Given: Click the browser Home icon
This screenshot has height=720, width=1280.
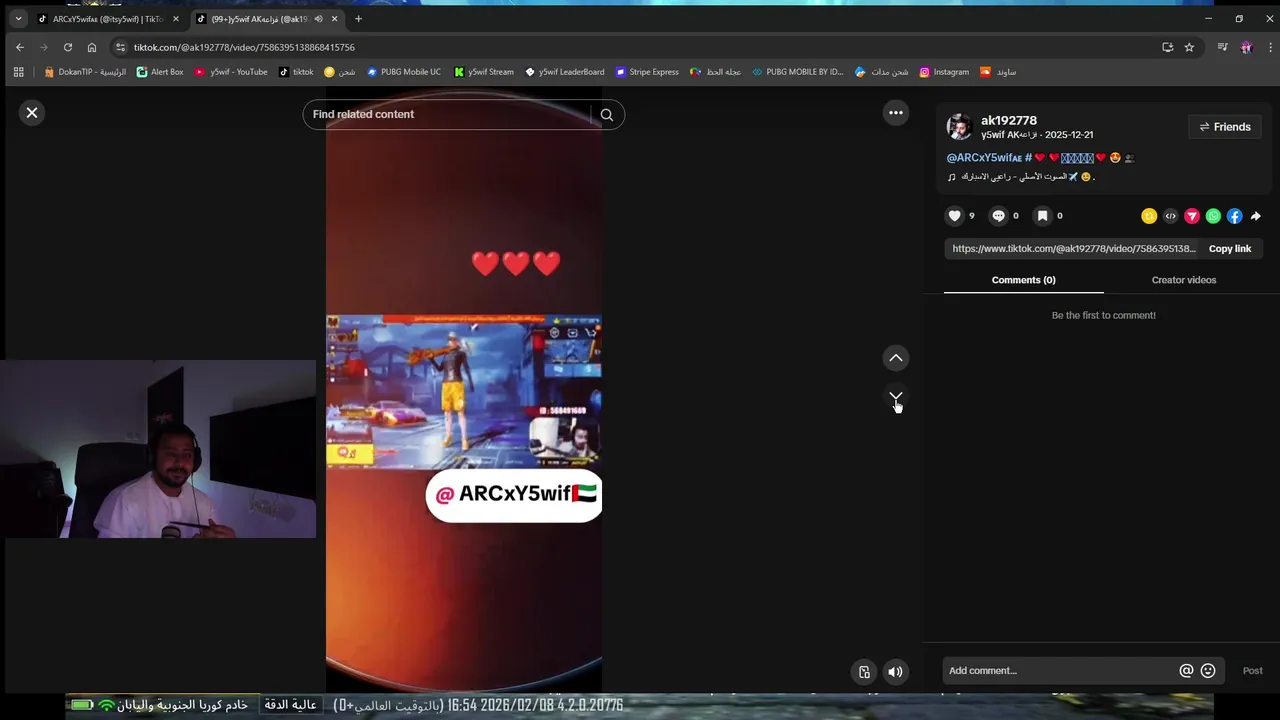Looking at the screenshot, I should click(92, 47).
